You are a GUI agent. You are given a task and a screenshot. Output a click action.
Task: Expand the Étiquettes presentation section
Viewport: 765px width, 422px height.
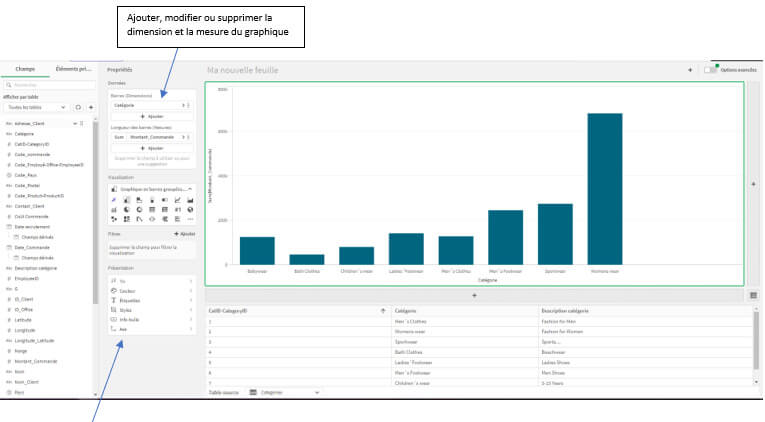coord(152,301)
